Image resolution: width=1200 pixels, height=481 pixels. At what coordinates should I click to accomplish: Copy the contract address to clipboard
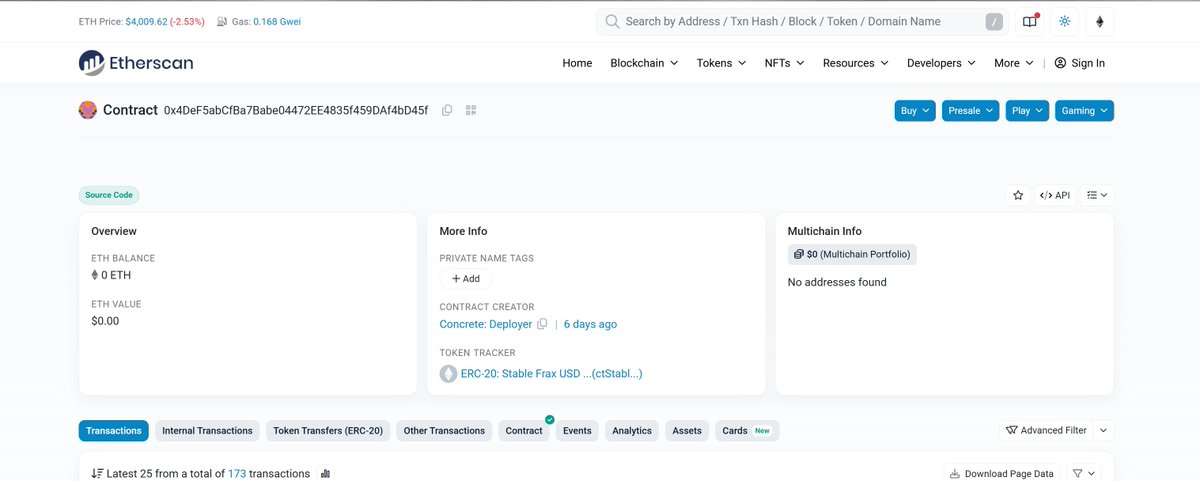[447, 110]
